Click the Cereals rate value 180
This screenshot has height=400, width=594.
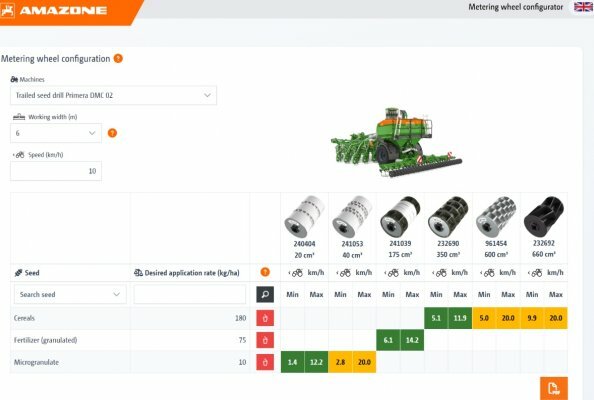pos(241,318)
